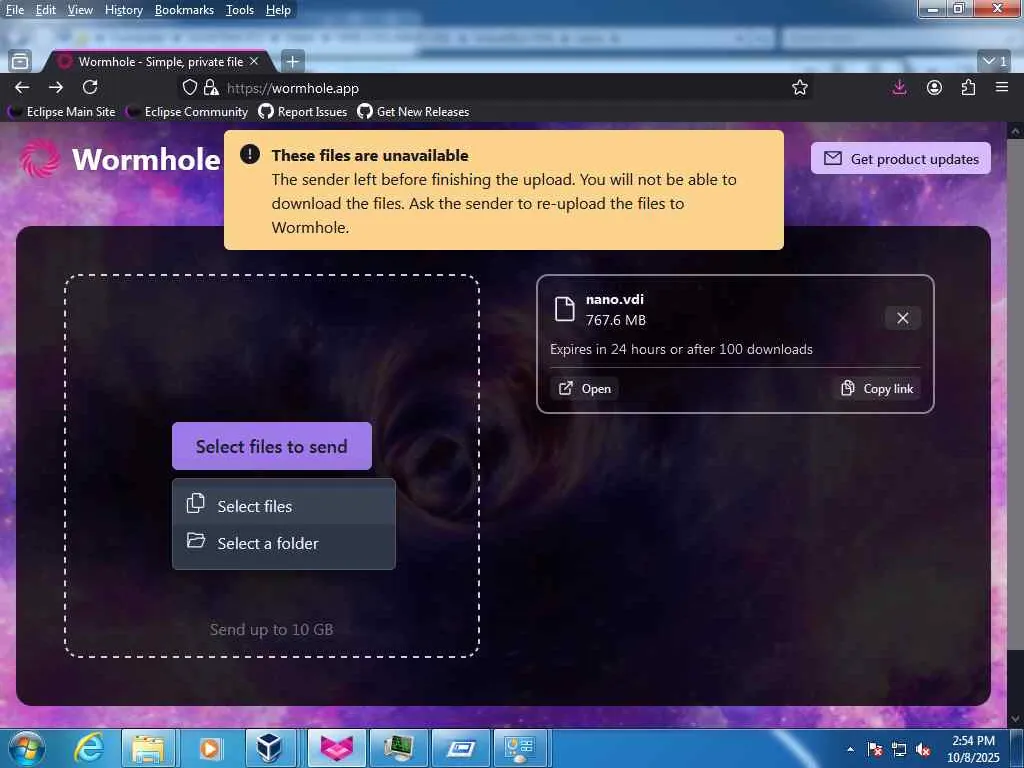Open the account profile icon
1024x768 pixels.
coord(935,88)
